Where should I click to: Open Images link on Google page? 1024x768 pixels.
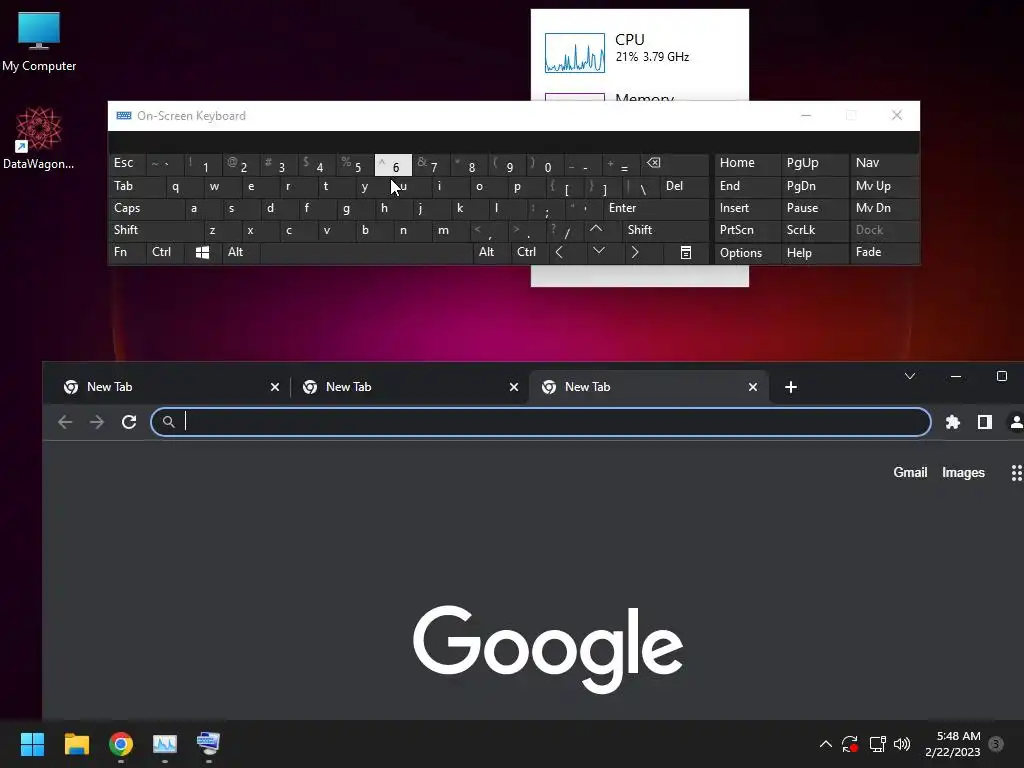963,473
